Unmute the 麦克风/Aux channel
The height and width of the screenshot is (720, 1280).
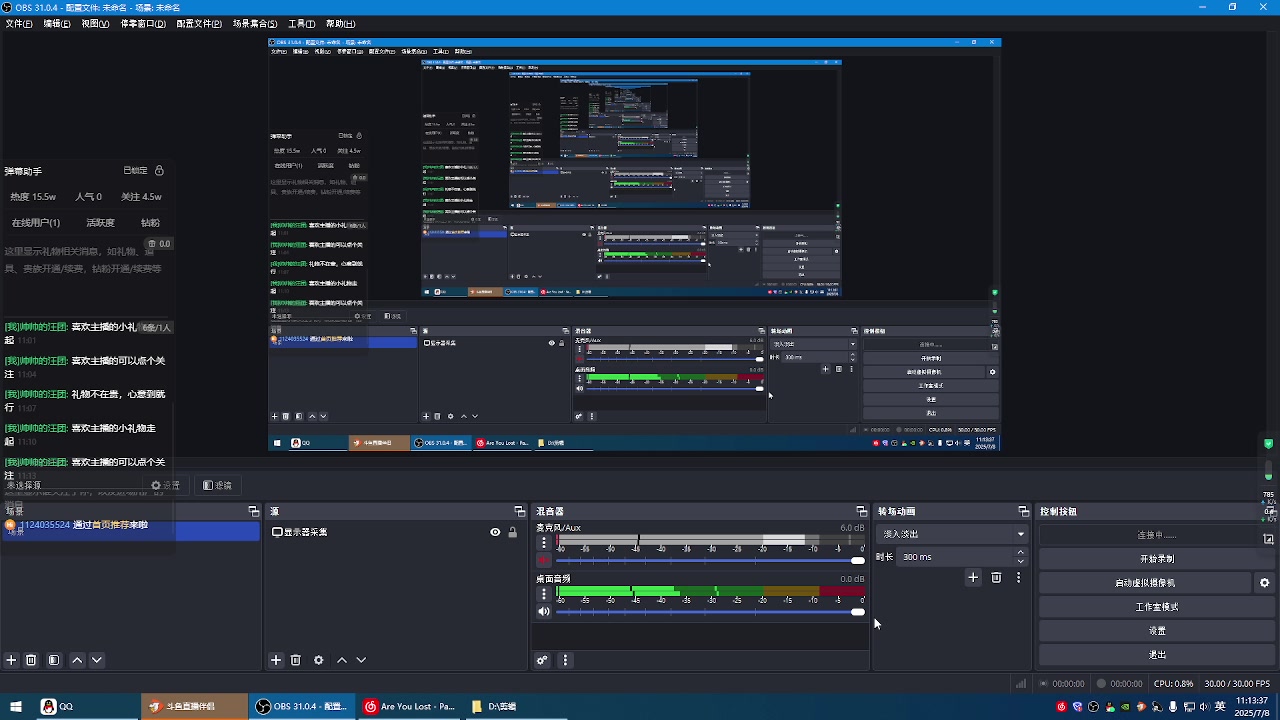click(x=544, y=560)
